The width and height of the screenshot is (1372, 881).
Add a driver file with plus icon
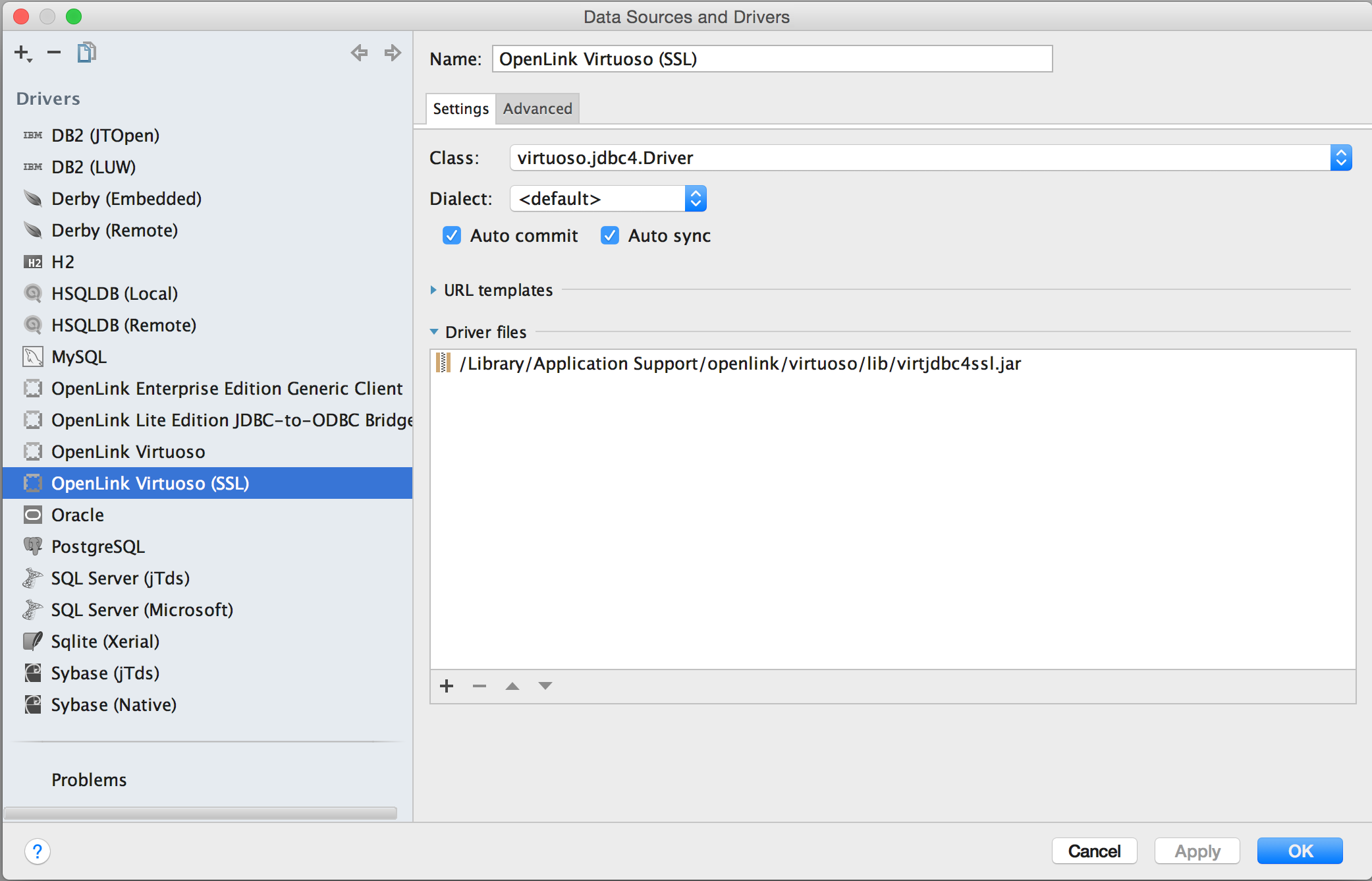(447, 686)
